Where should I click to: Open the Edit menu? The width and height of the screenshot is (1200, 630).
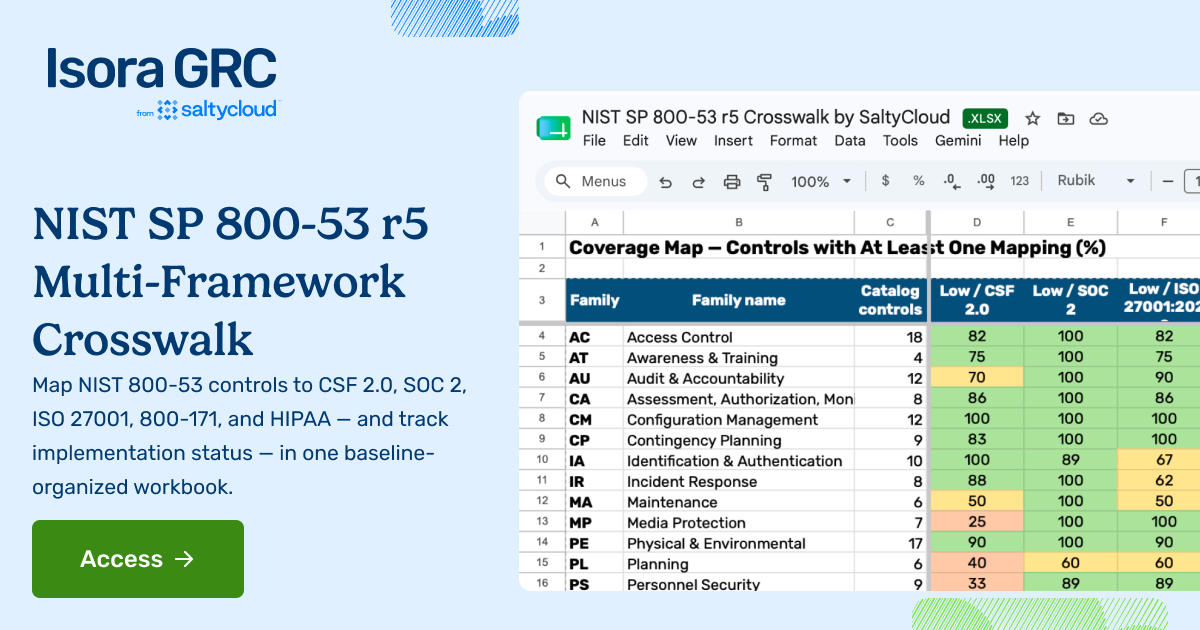point(635,141)
